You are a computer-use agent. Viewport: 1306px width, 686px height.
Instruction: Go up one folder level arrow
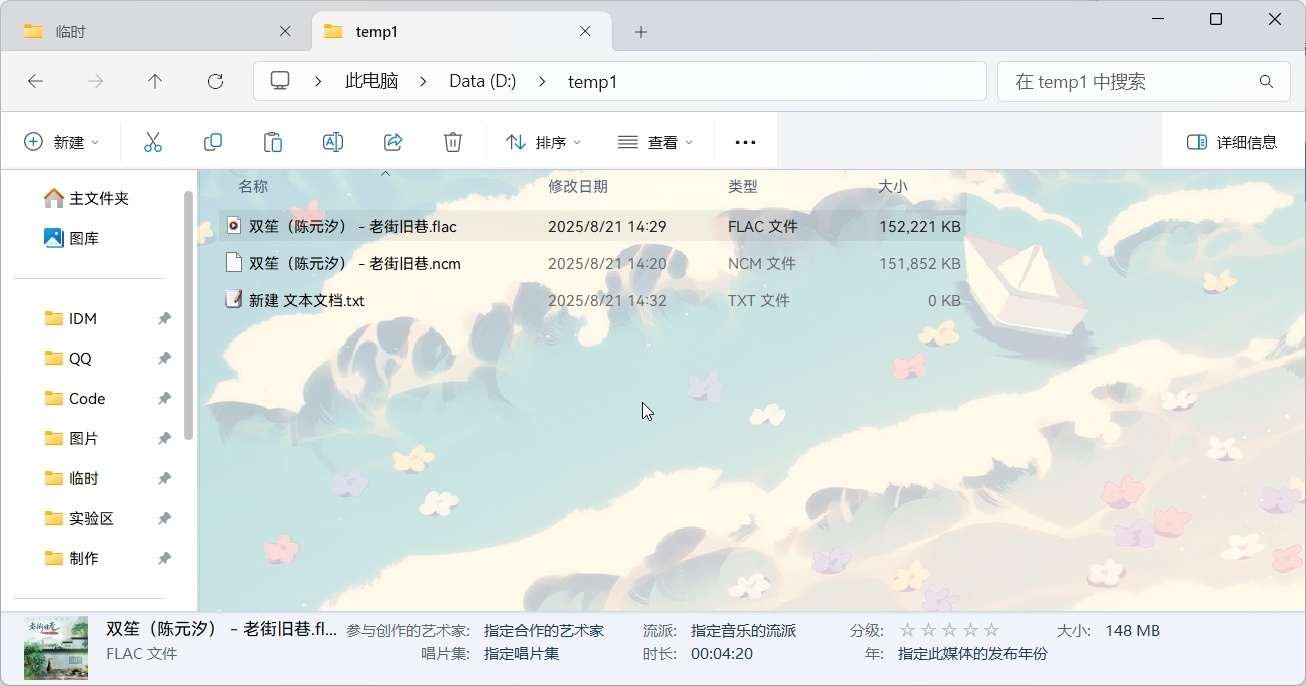(155, 82)
